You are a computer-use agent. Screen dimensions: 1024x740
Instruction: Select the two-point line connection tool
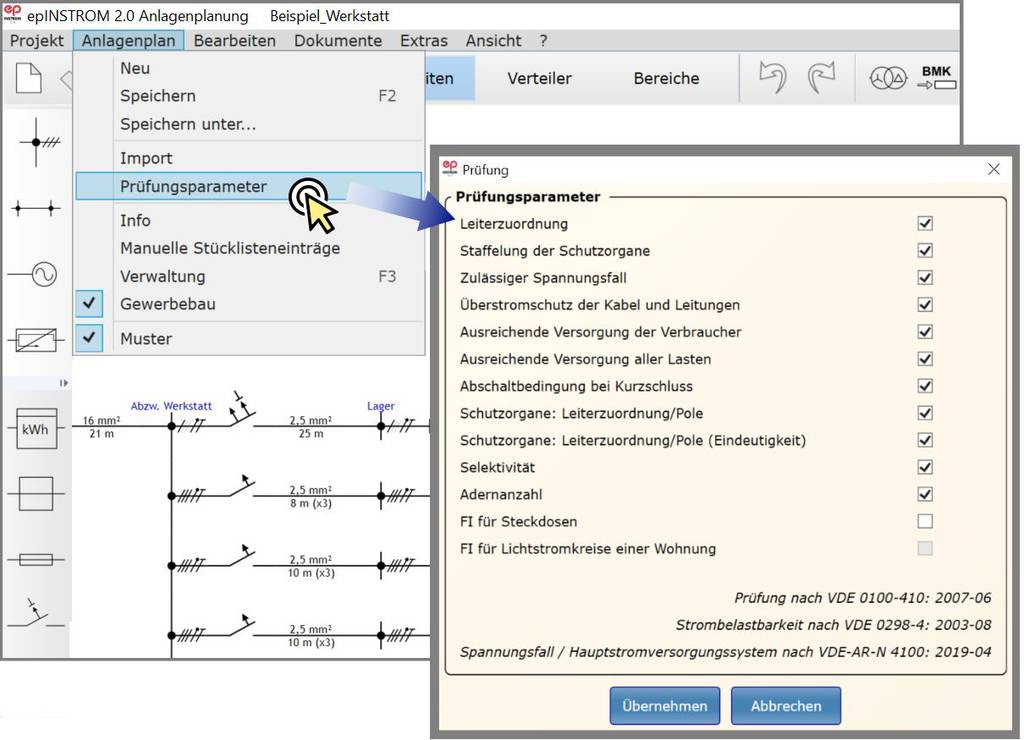[36, 208]
